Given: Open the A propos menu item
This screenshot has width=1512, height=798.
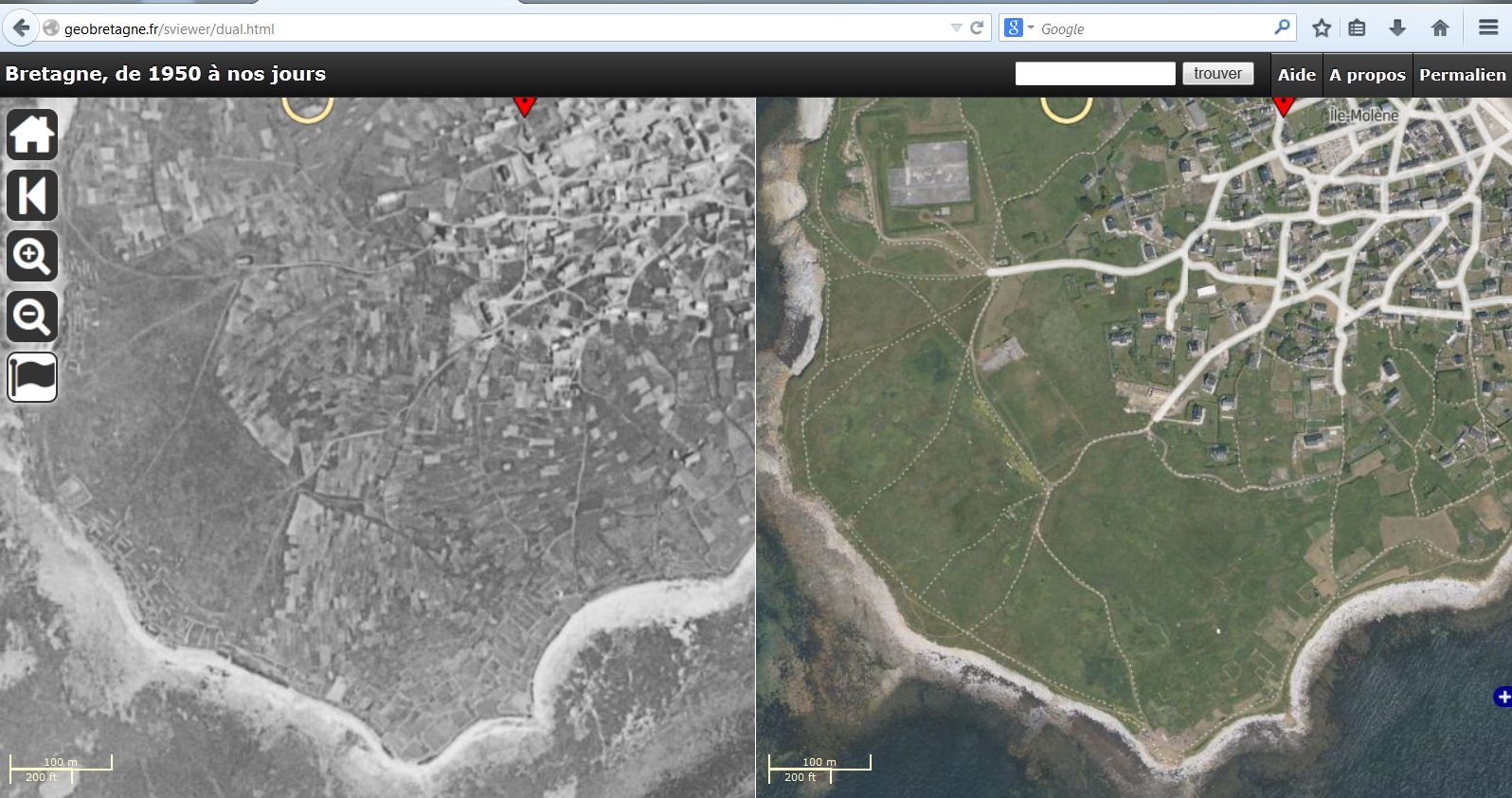Looking at the screenshot, I should tap(1366, 75).
